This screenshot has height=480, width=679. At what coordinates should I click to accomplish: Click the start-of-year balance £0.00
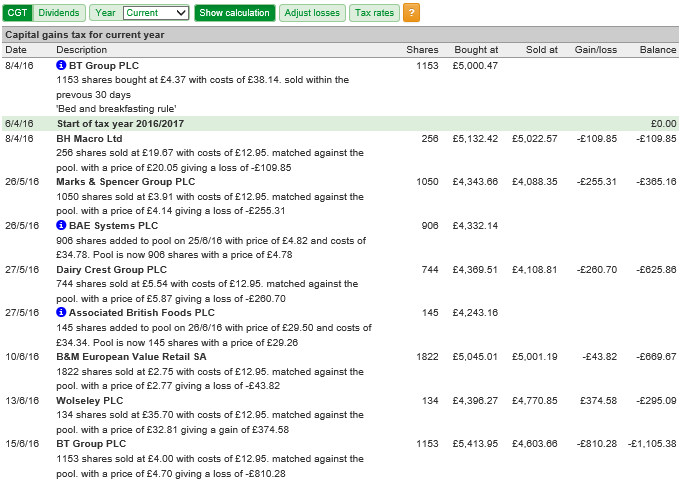[x=663, y=123]
